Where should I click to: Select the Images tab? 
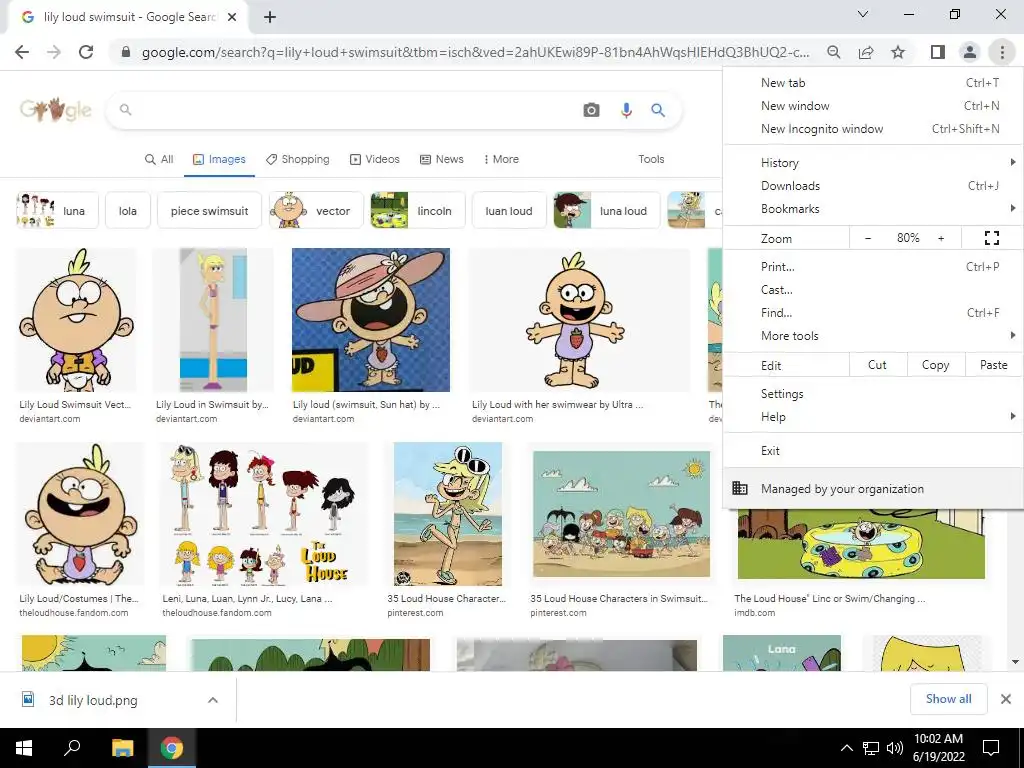click(x=219, y=159)
